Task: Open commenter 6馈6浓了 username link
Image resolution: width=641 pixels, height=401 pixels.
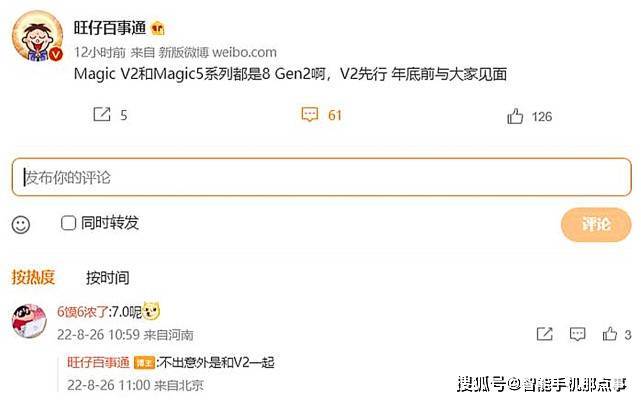Action: coord(83,312)
